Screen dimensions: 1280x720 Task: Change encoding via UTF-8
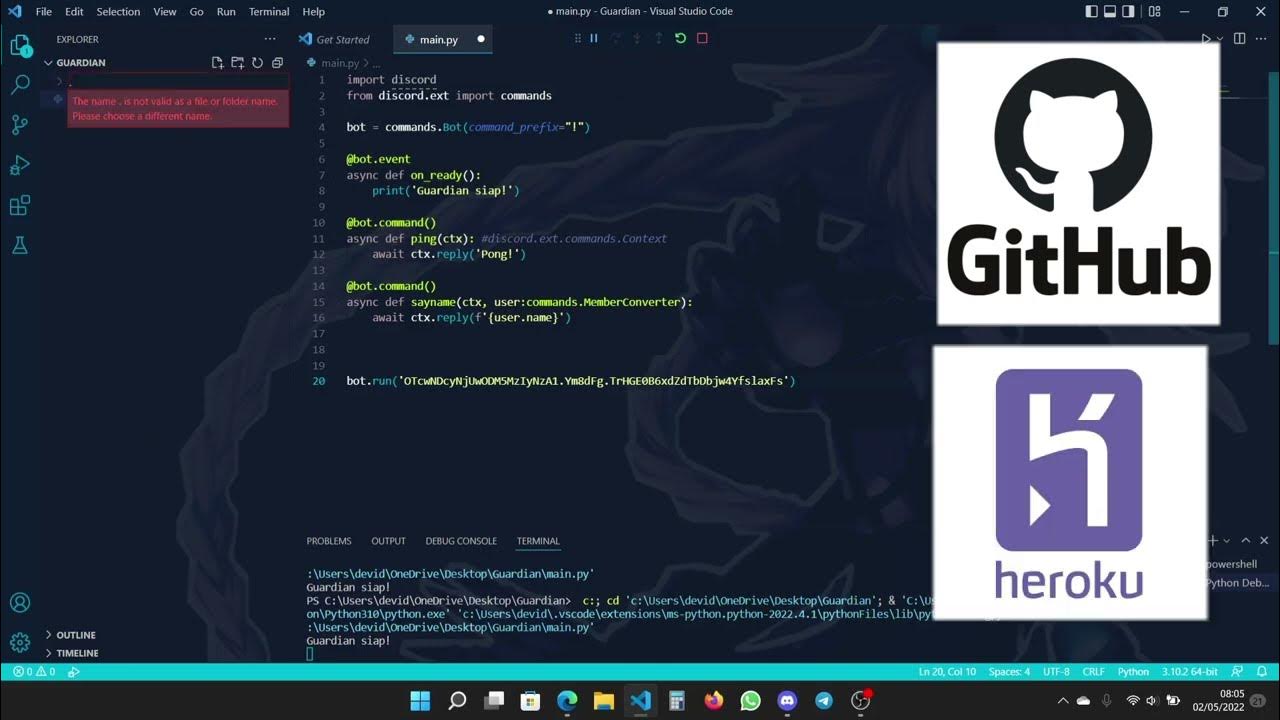(1055, 672)
